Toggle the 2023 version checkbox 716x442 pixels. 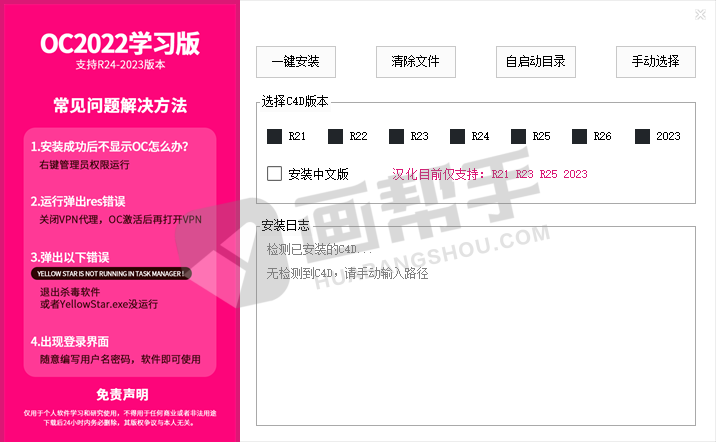click(642, 136)
